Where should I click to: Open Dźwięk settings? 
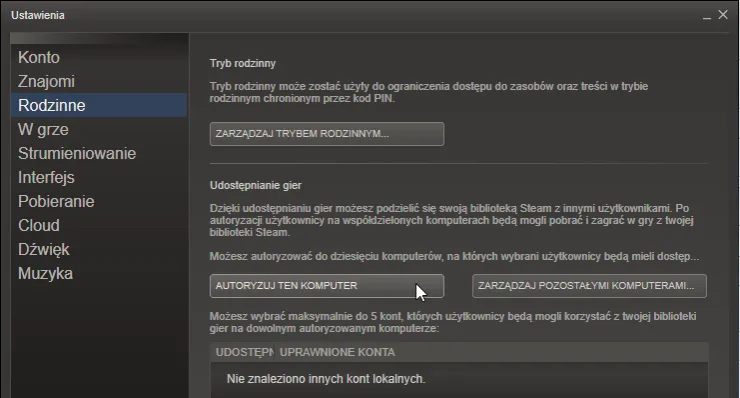click(x=98, y=250)
